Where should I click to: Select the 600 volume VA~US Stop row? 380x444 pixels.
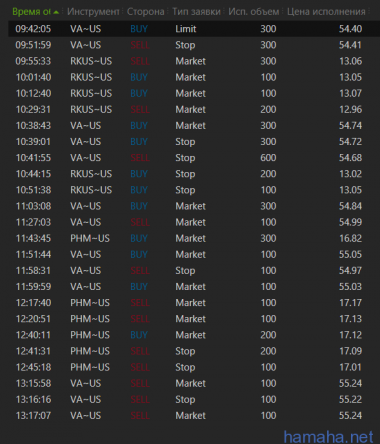[x=189, y=158]
